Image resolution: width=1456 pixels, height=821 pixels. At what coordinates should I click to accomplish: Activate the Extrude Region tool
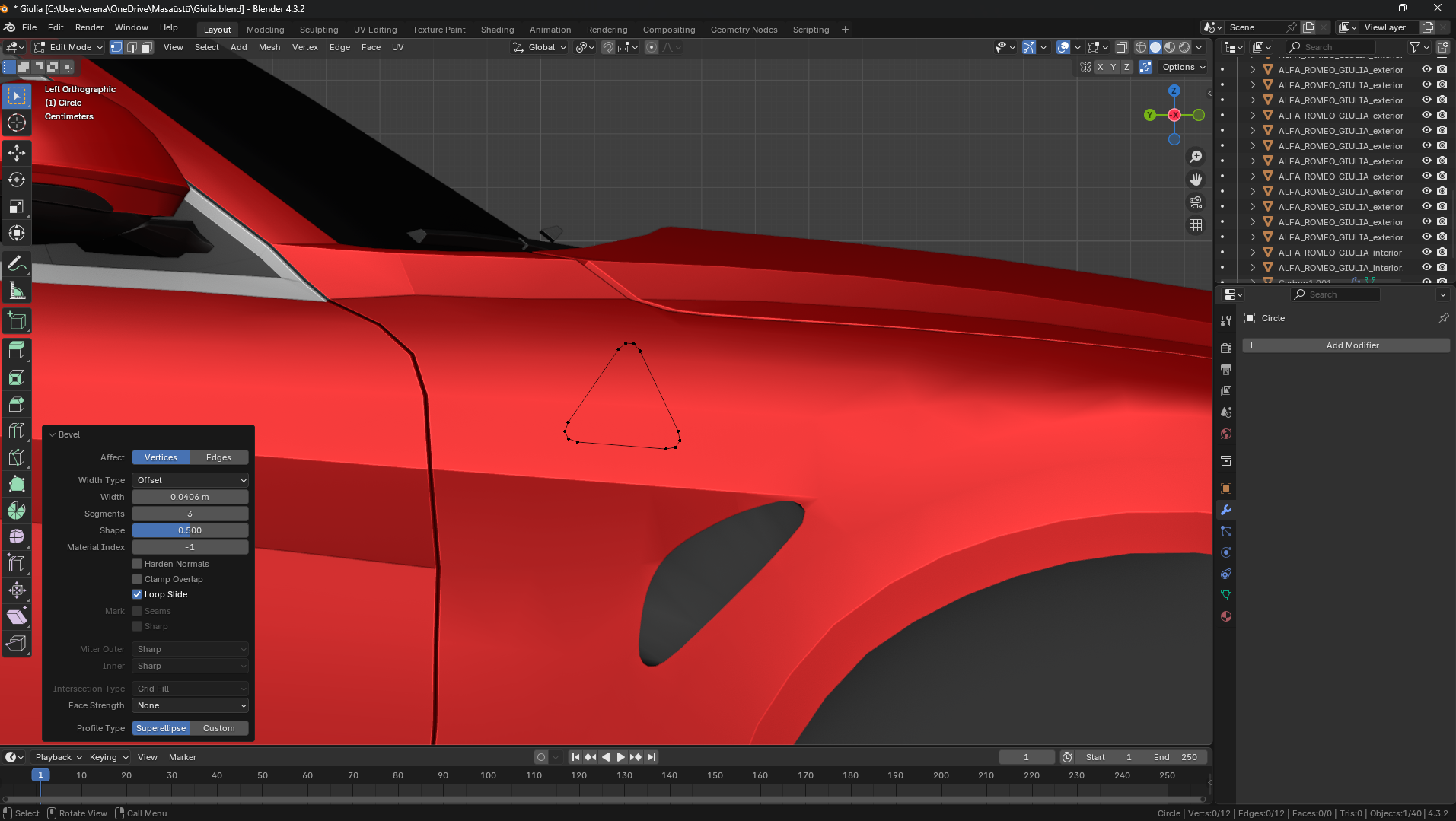tap(17, 351)
